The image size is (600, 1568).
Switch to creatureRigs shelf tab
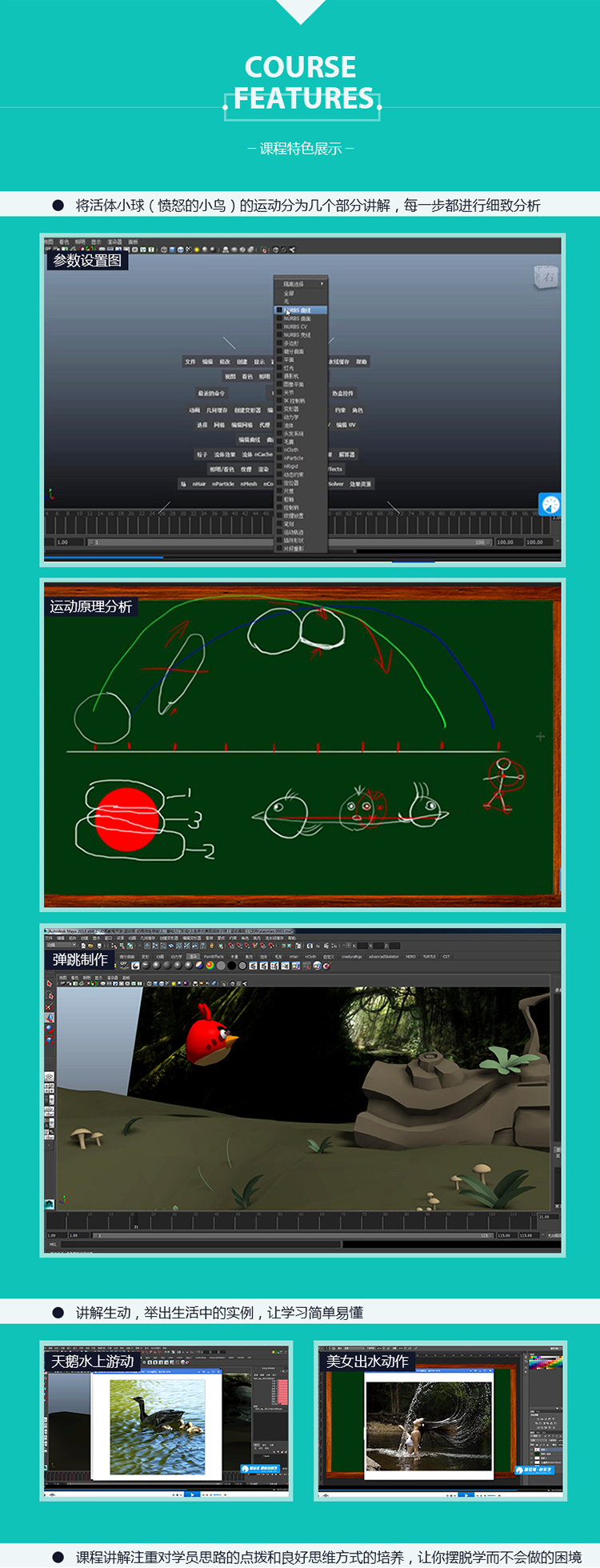pos(352,956)
